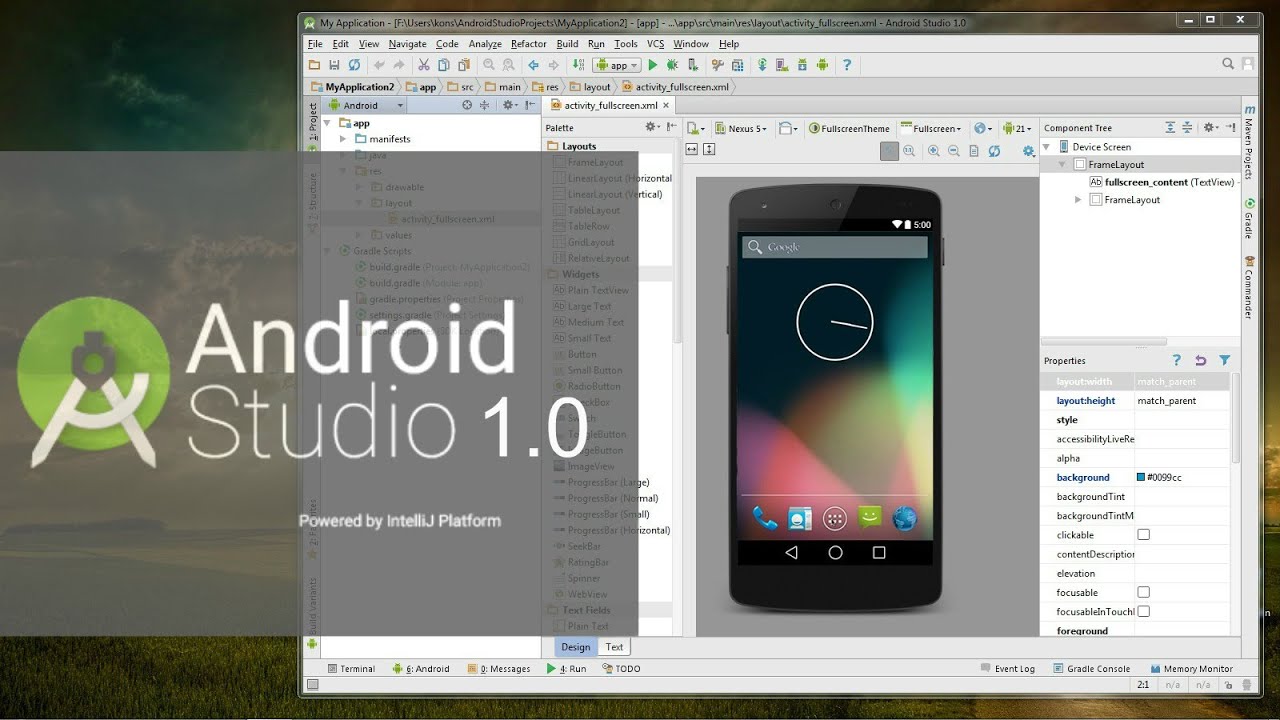This screenshot has width=1280, height=720.
Task: Open the Fullscreen activity dropdown
Action: (931, 128)
